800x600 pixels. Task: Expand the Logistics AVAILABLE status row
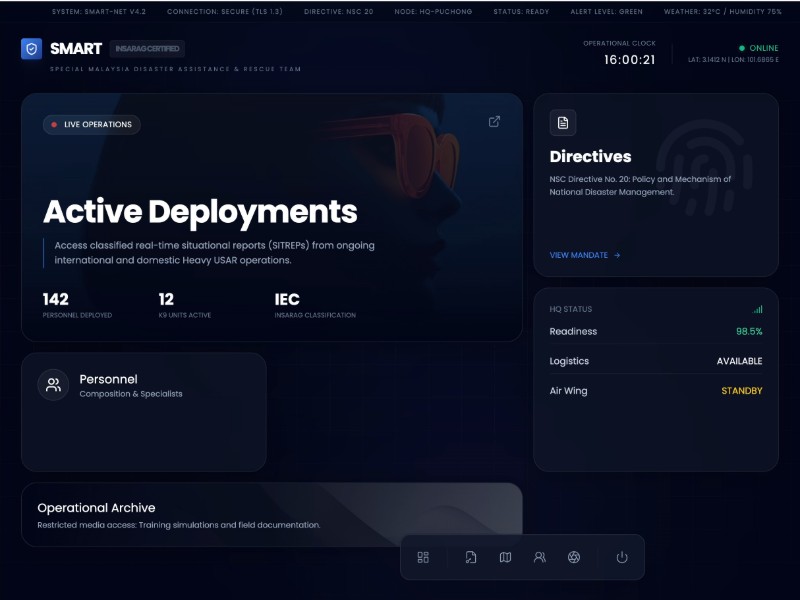click(x=655, y=361)
